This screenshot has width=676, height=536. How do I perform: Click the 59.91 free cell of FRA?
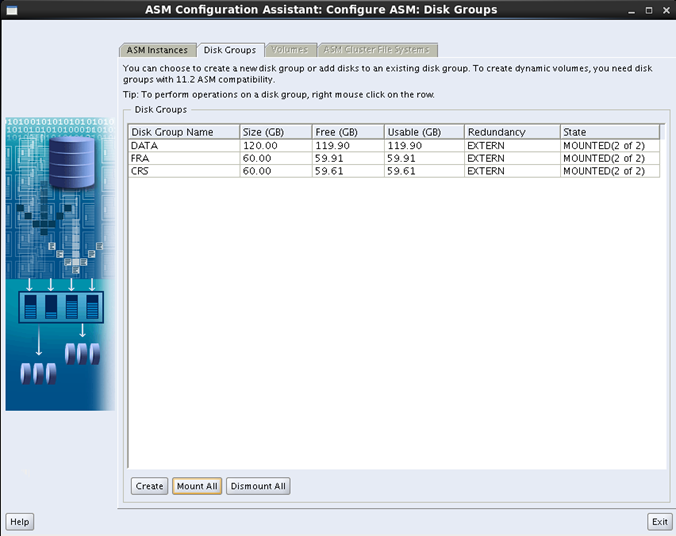[348, 158]
